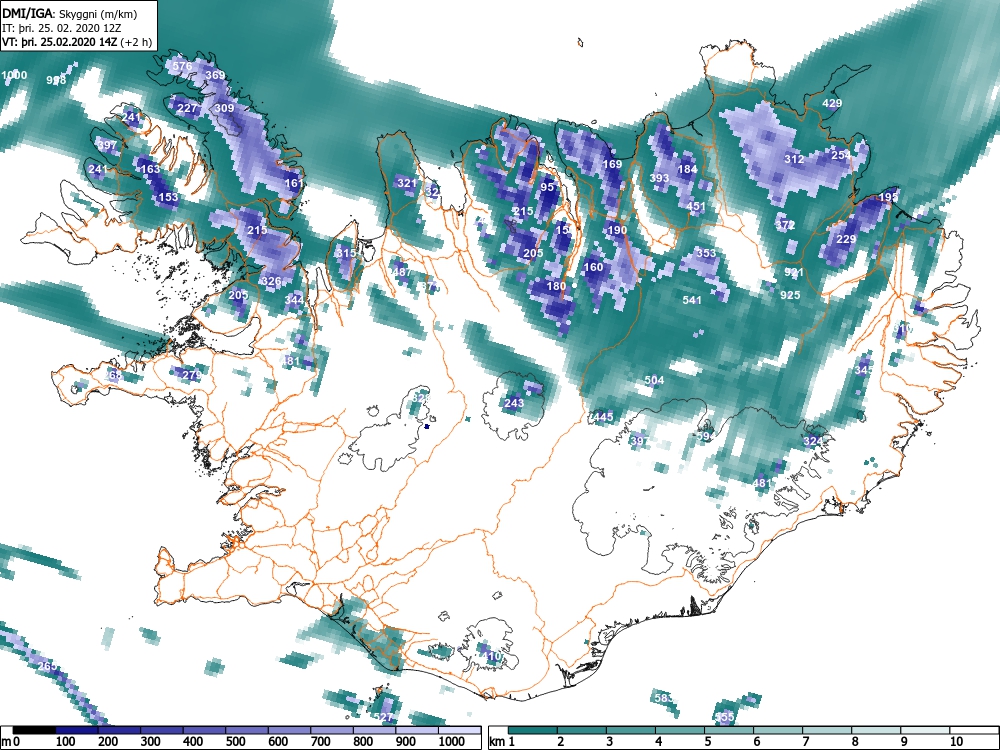Screen dimensions: 1000x750
Task: Click the 'VT: þri. 25.02.2020 14Z (+2 h)' line
Action: [x=77, y=42]
